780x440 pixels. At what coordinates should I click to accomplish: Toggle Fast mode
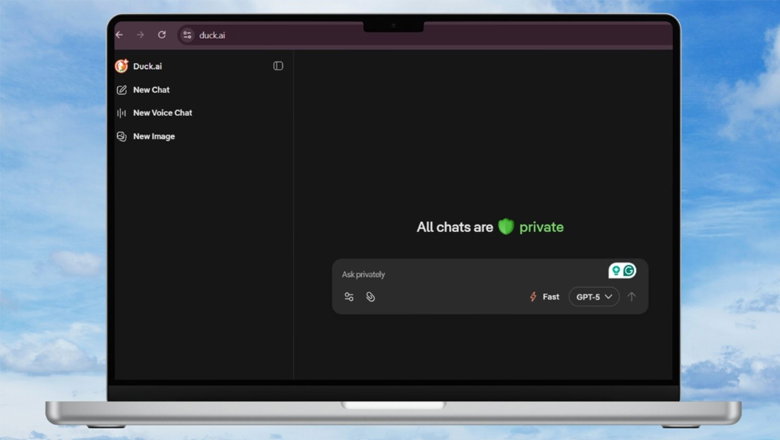point(544,297)
